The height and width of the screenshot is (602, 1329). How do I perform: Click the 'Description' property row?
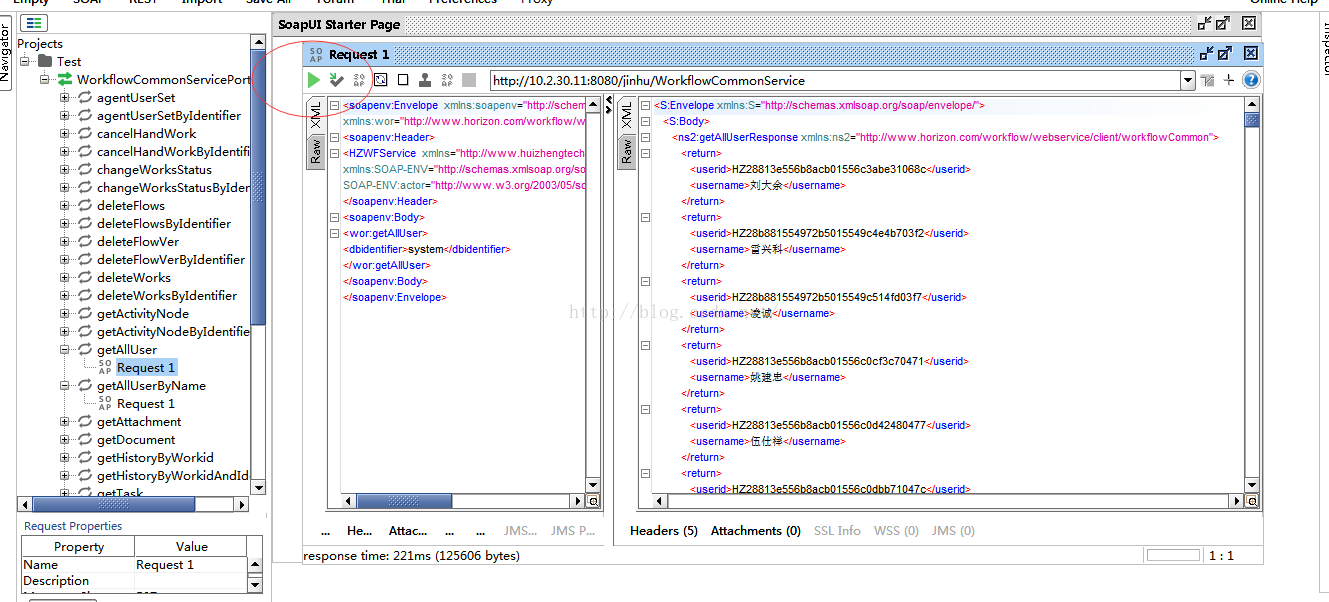pos(134,580)
